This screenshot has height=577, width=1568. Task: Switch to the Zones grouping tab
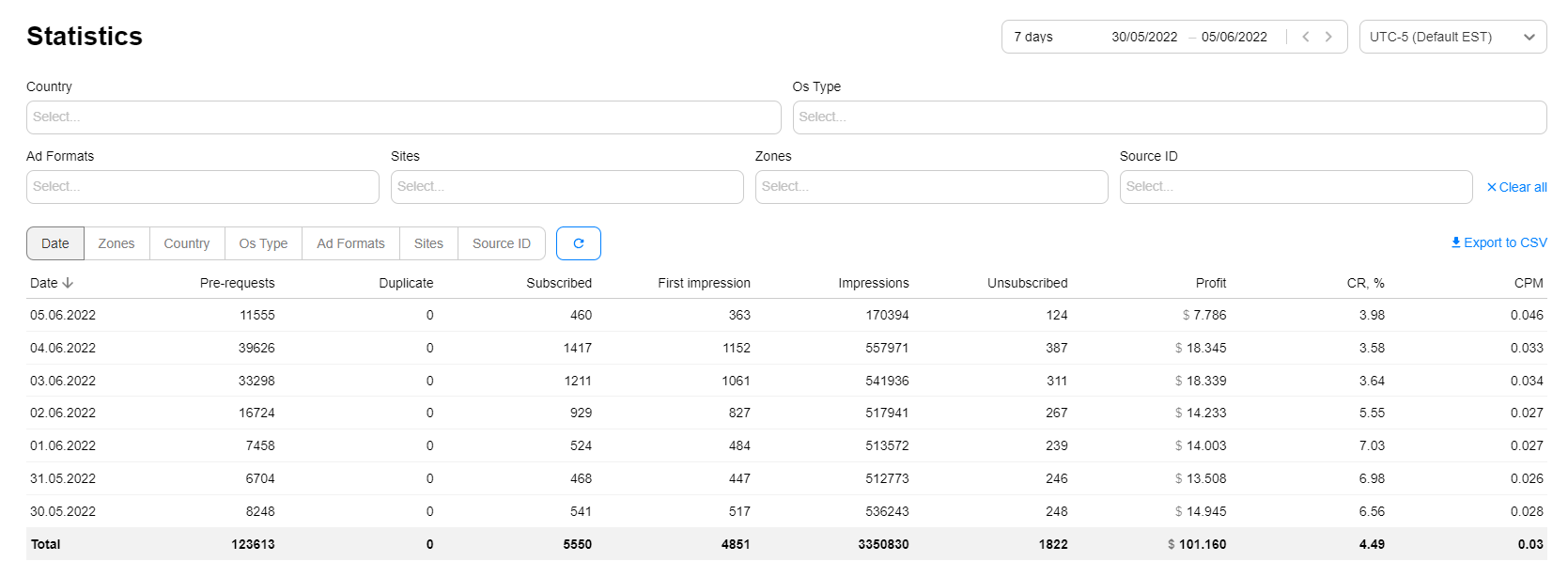coord(116,243)
